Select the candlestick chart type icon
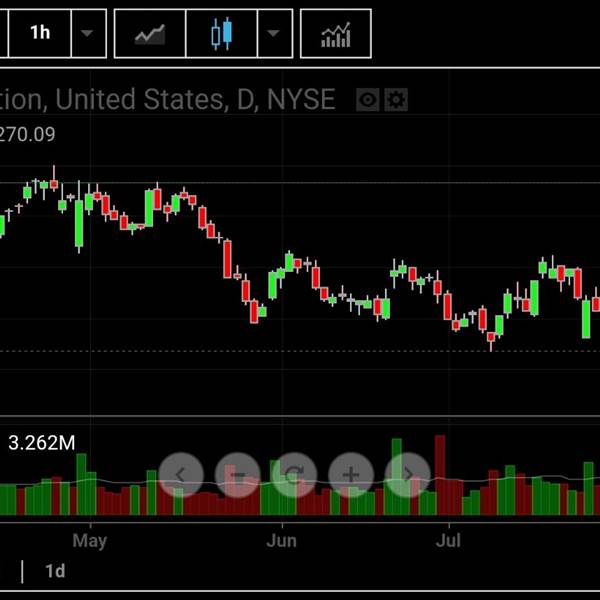 click(222, 33)
